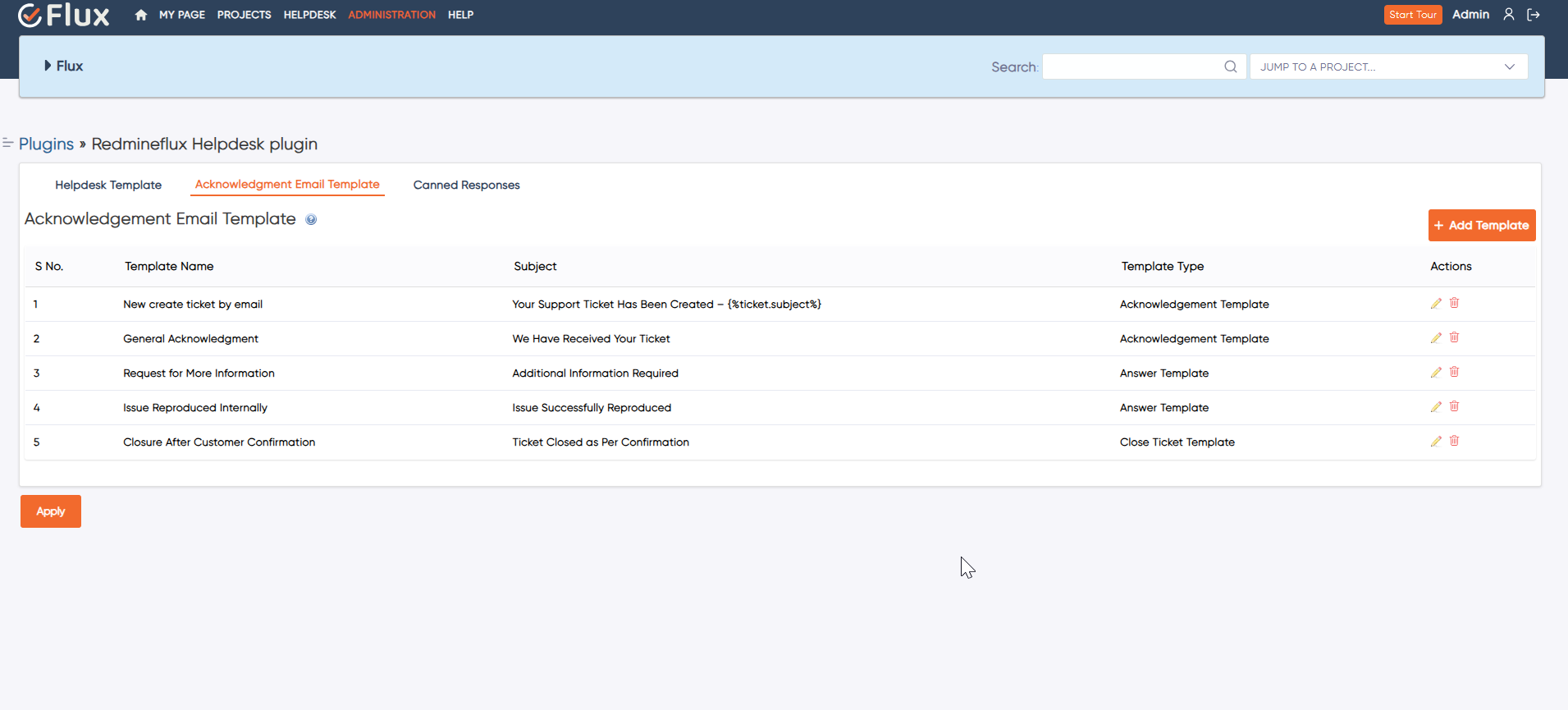Edit the General Acknowledgment template
Screen dimensions: 1568x710
pos(1436,338)
